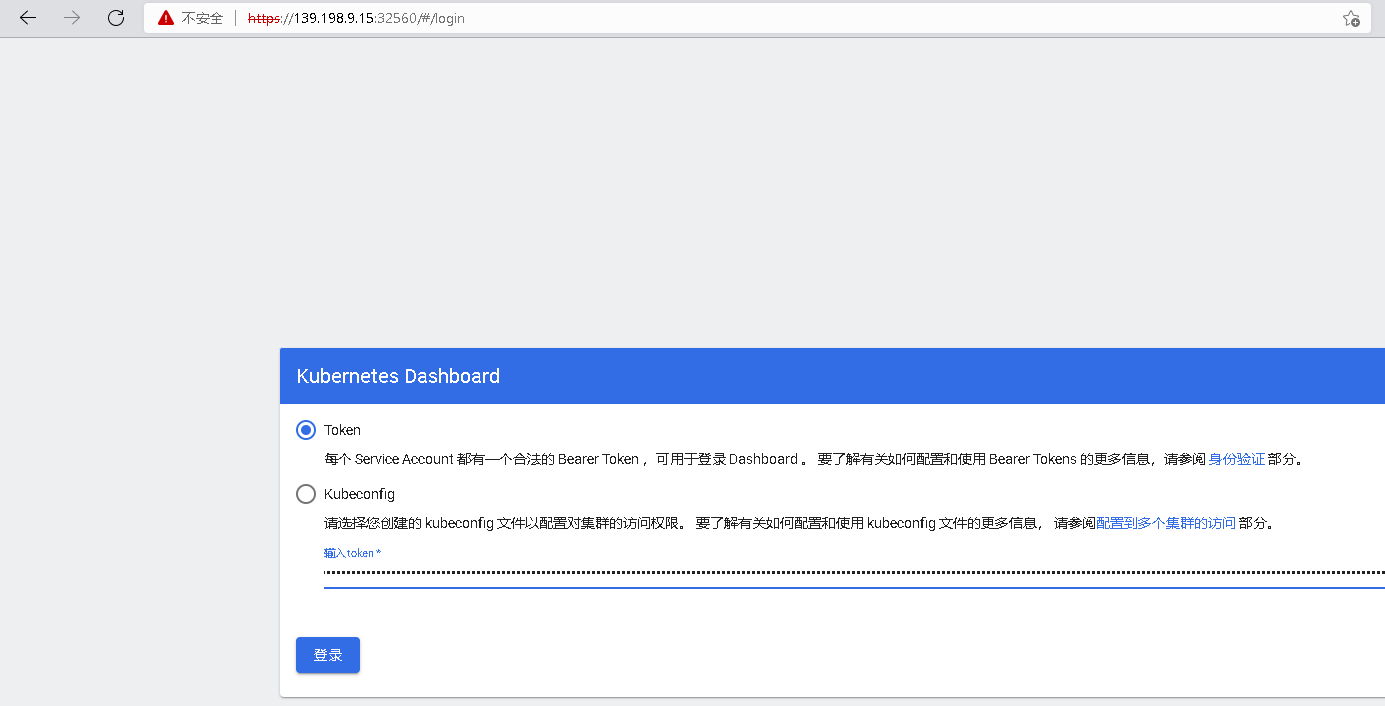Go back with the browser back arrow

(x=28, y=18)
